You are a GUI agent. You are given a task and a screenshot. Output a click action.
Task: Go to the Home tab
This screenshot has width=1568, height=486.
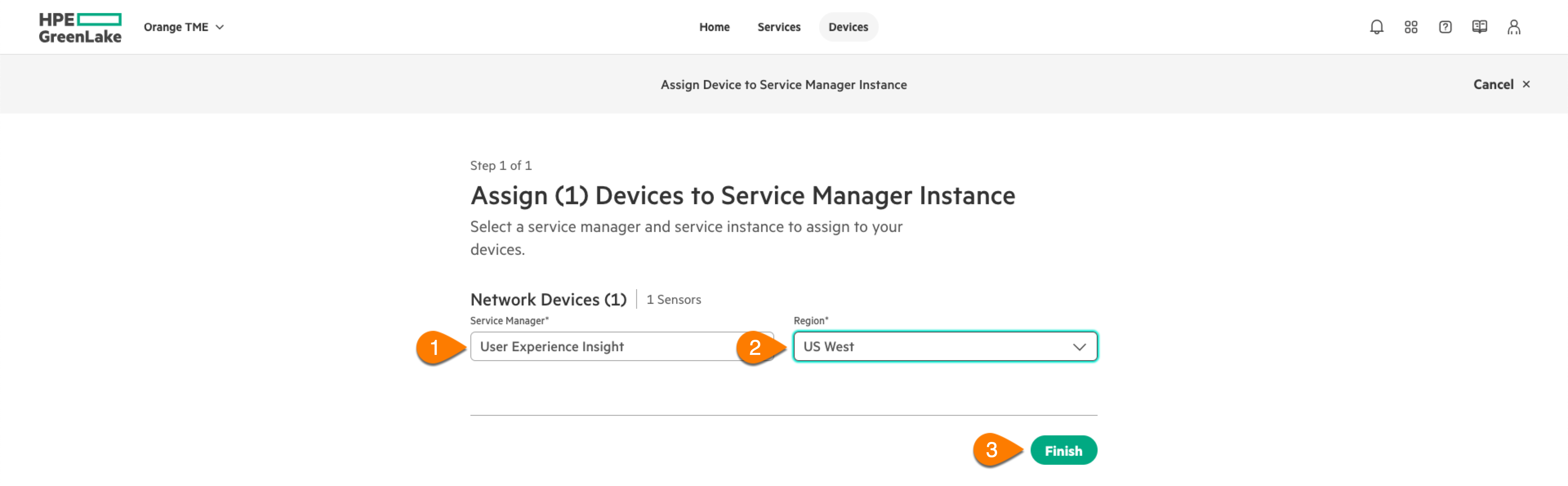[x=714, y=27]
